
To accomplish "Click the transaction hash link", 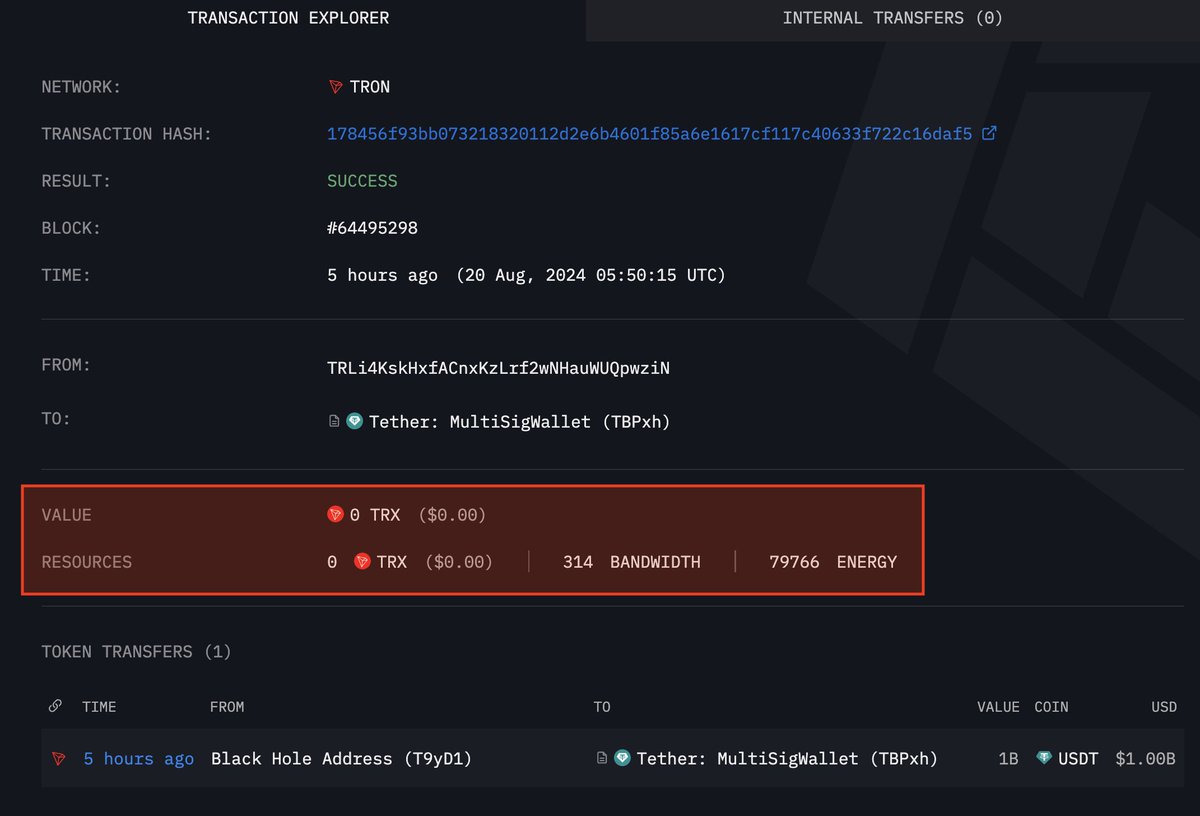I will pos(650,134).
